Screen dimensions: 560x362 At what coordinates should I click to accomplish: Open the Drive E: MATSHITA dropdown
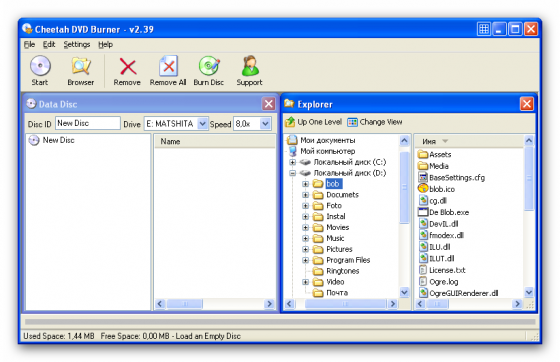[x=202, y=124]
